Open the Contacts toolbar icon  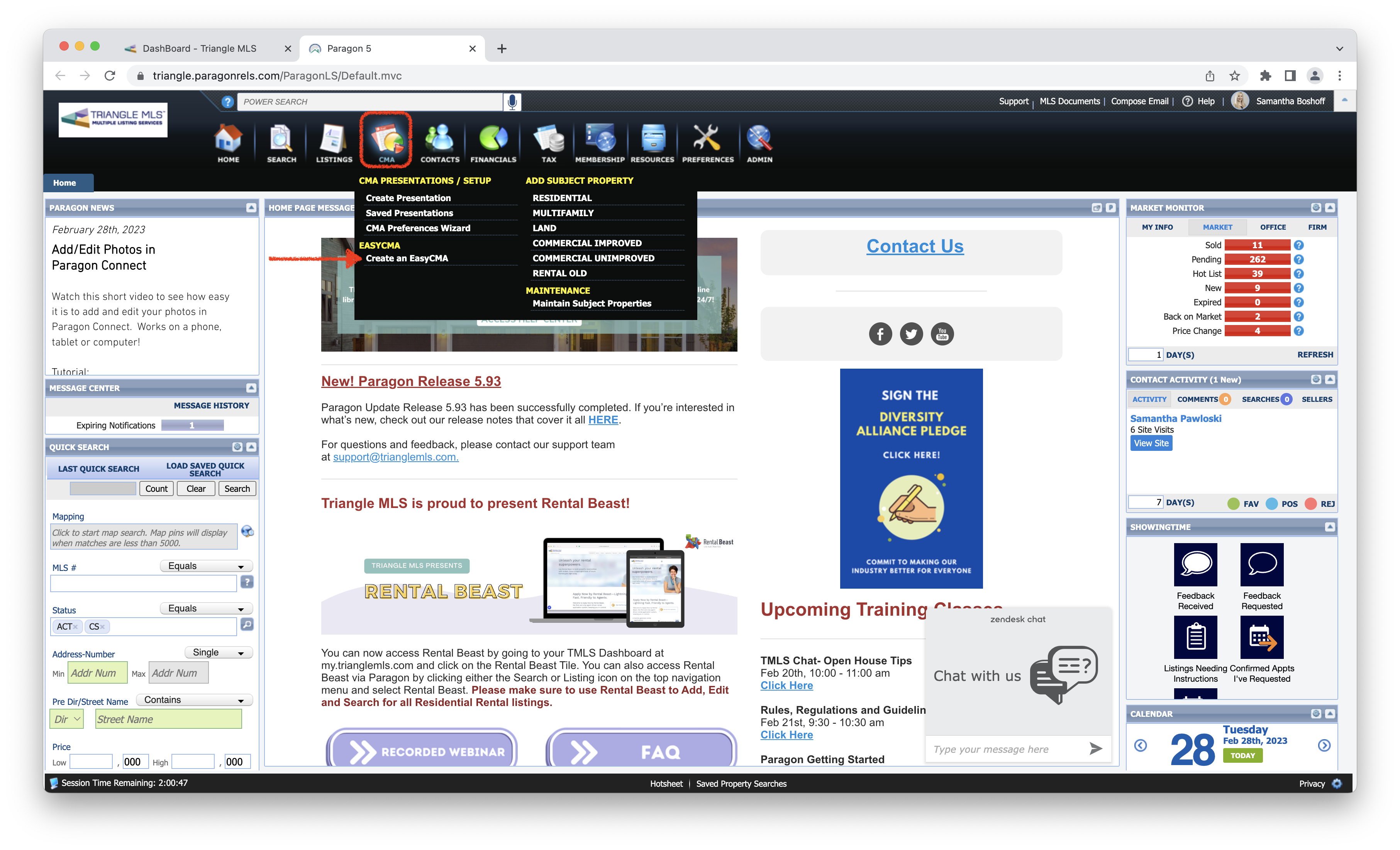click(440, 143)
